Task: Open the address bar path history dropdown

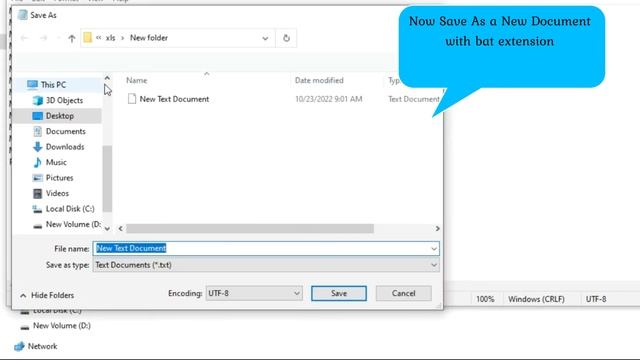Action: pos(265,38)
